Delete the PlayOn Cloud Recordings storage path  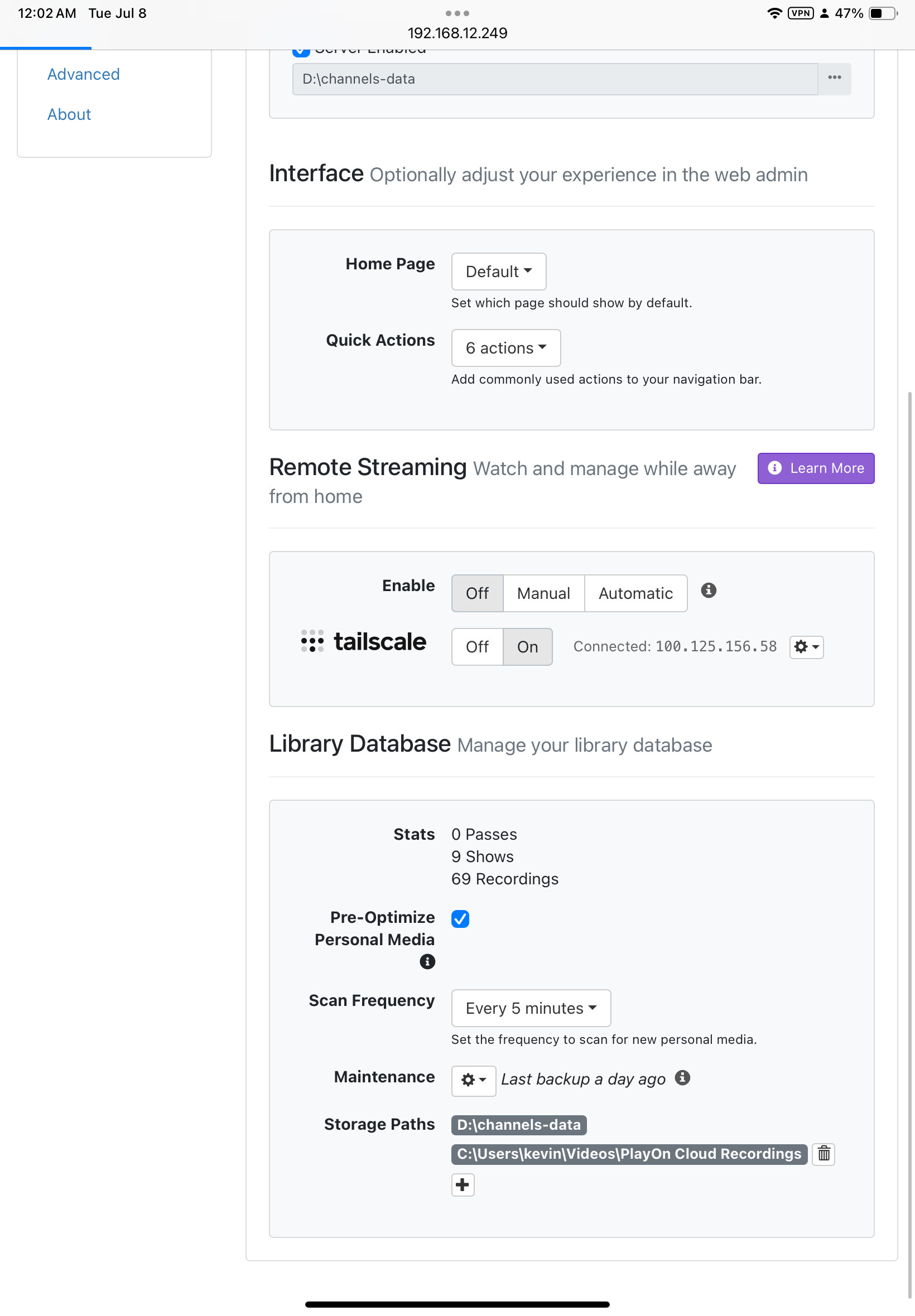(x=824, y=1153)
